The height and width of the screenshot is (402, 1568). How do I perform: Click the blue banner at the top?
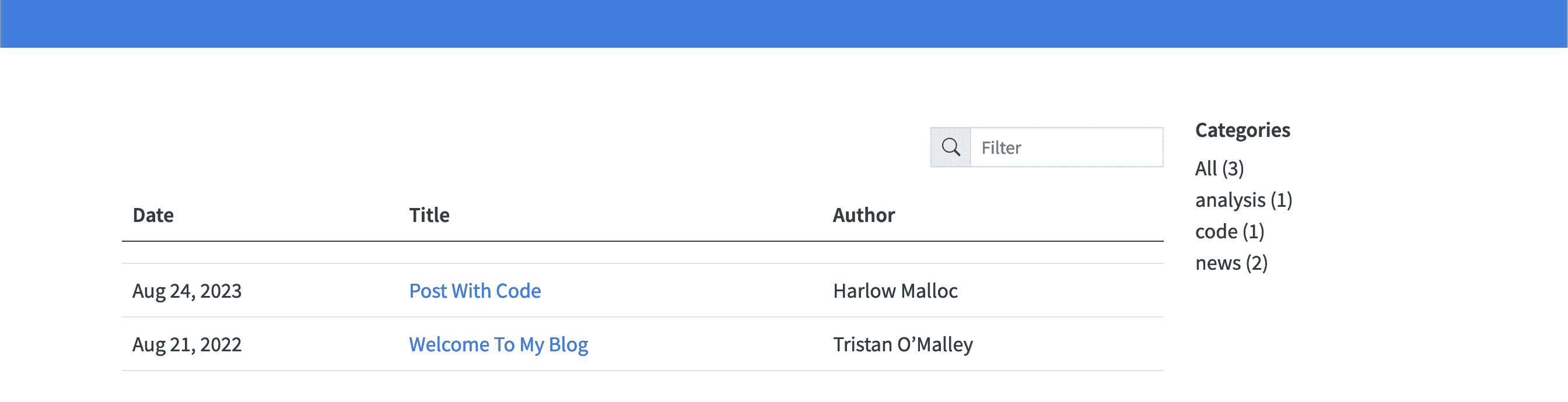pos(784,24)
